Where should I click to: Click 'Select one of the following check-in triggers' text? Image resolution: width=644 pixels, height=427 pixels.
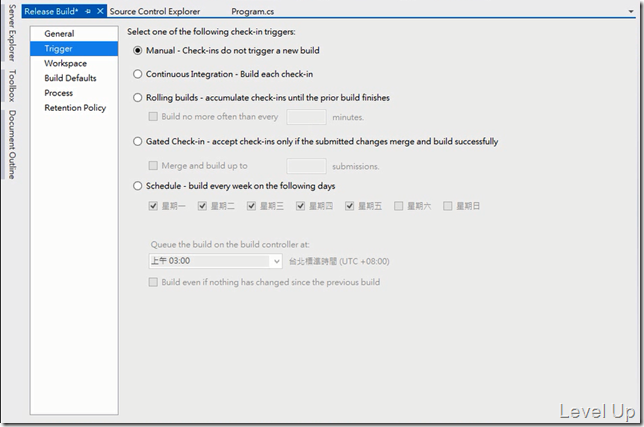[x=211, y=32]
